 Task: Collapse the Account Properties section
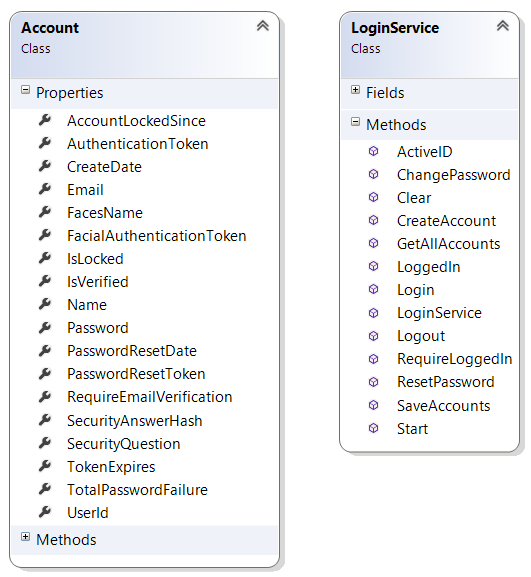25,89
